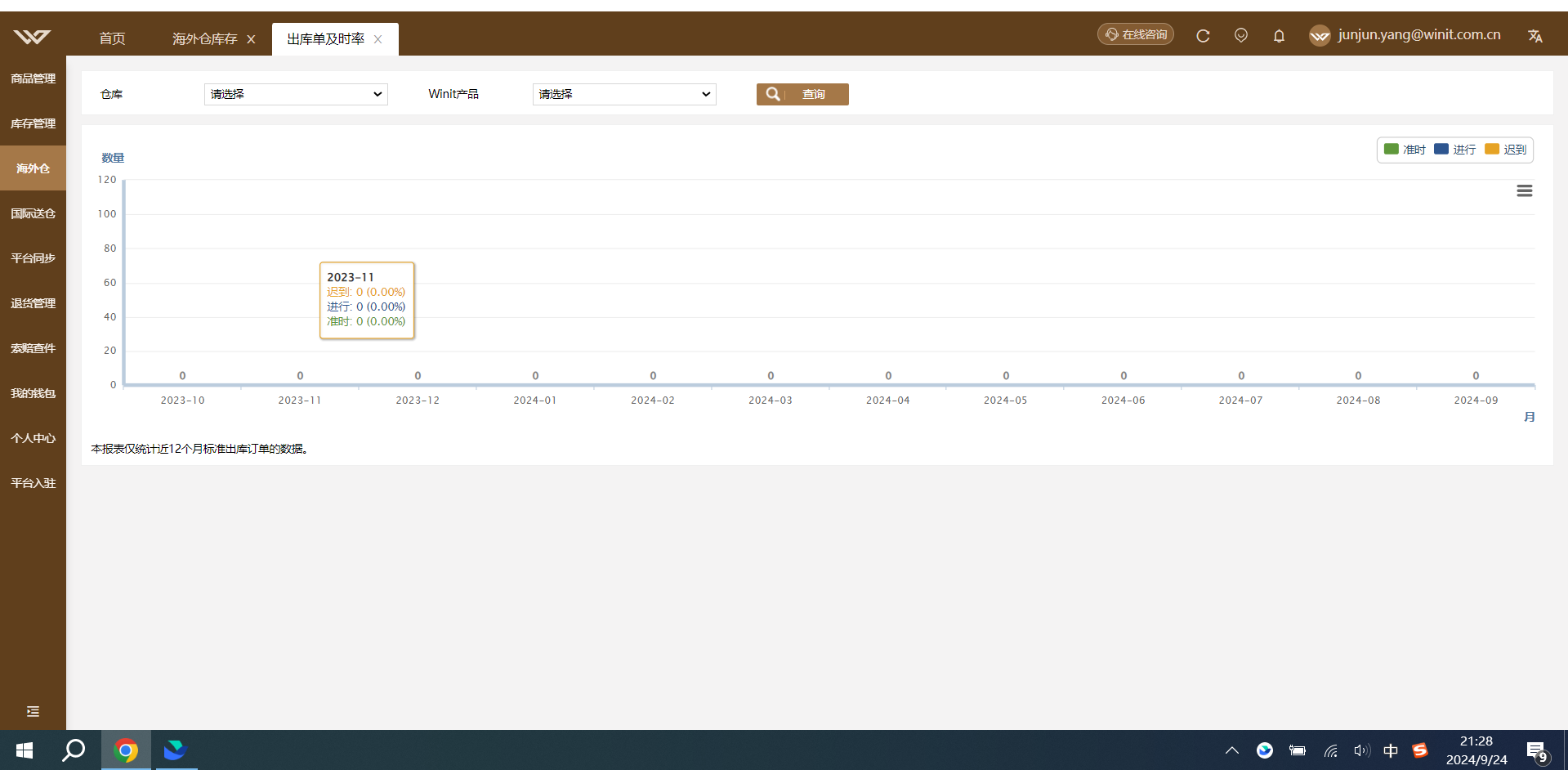Click the 2024-03 axis label
Viewport: 1568px width, 770px height.
771,401
